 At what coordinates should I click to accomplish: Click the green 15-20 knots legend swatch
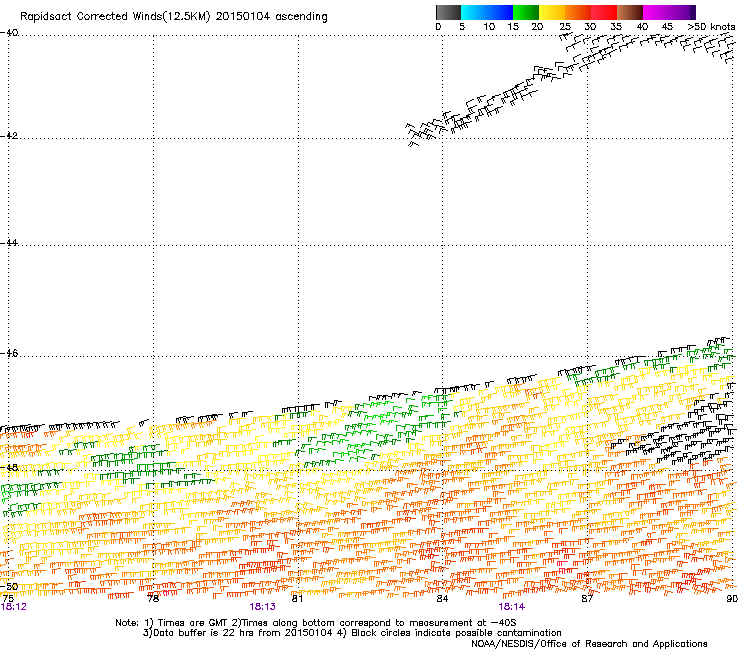(x=526, y=12)
